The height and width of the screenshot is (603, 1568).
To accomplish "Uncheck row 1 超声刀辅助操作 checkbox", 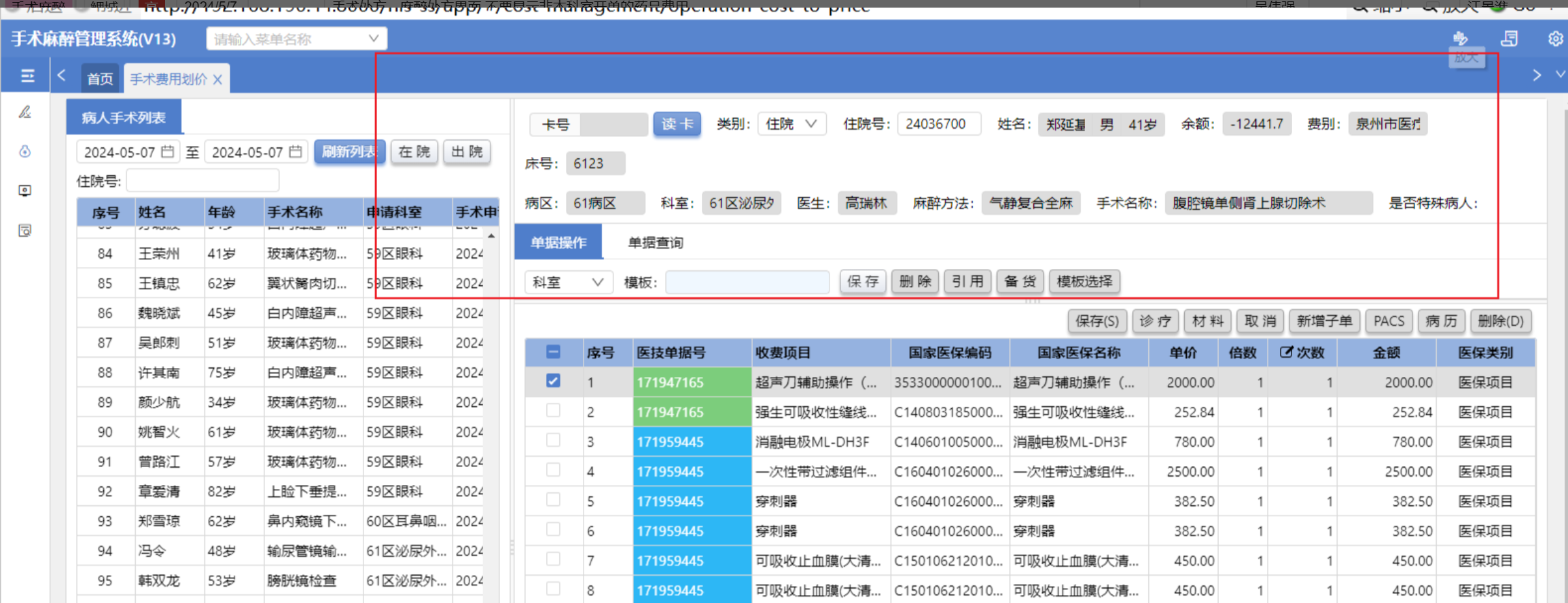I will (553, 381).
